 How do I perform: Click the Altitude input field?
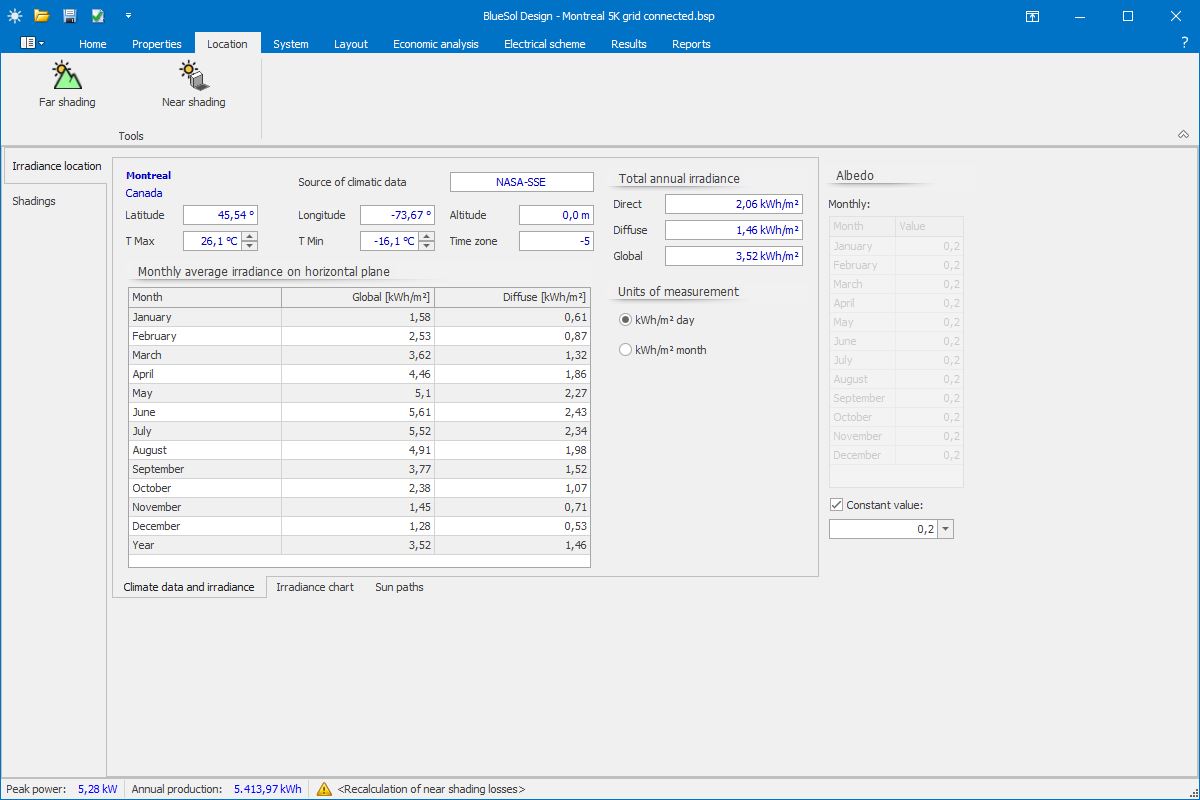pos(556,215)
